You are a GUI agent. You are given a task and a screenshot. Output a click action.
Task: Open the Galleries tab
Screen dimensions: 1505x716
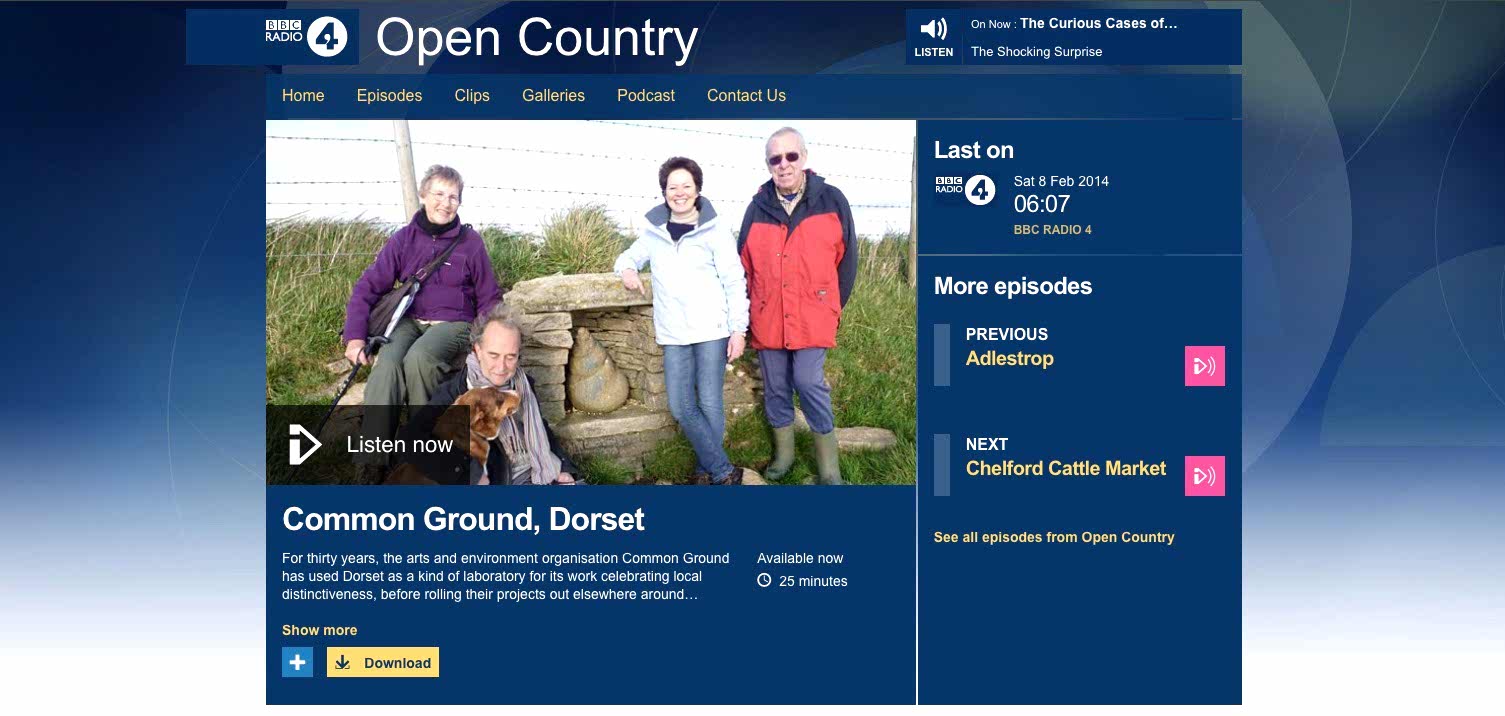pyautogui.click(x=553, y=96)
